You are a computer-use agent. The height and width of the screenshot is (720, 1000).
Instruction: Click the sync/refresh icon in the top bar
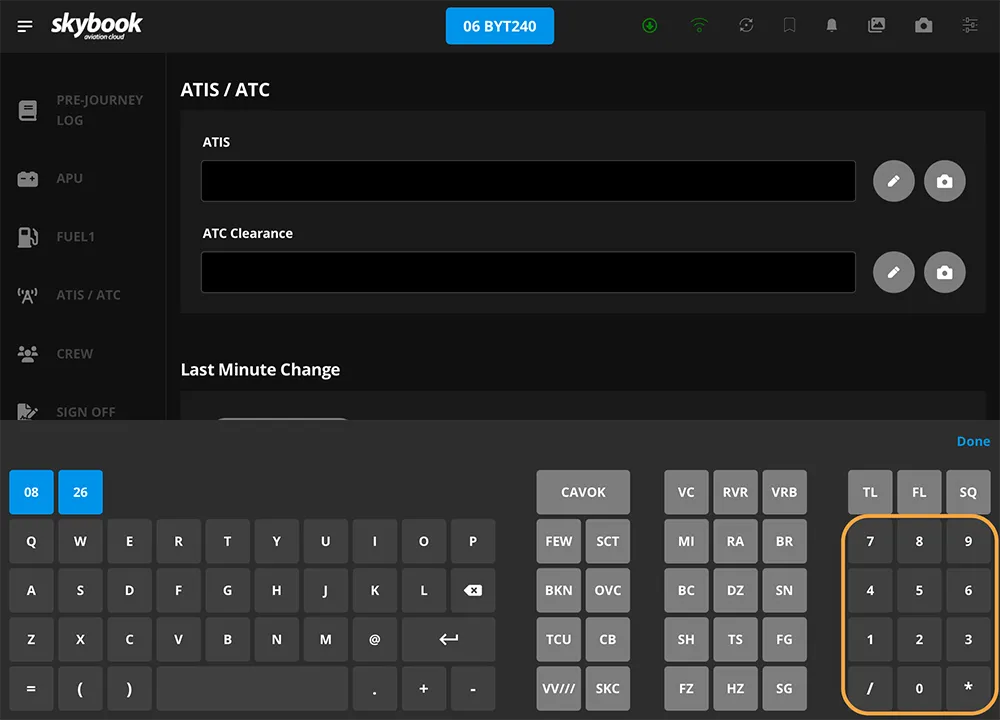point(746,25)
